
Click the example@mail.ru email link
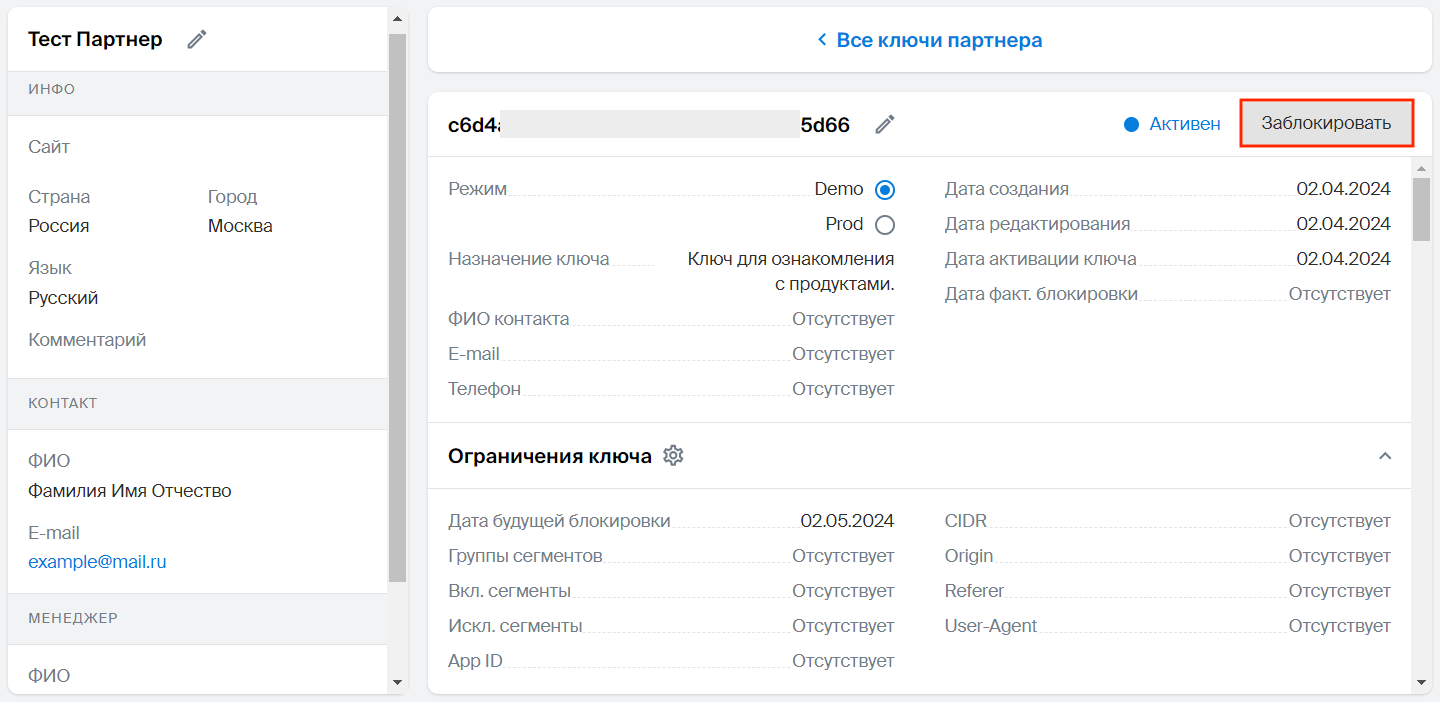pyautogui.click(x=97, y=562)
